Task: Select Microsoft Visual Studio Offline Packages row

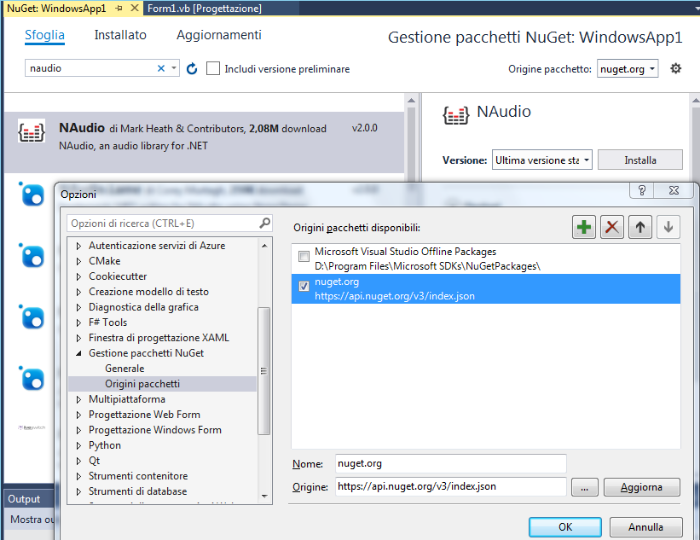Action: pyautogui.click(x=486, y=259)
